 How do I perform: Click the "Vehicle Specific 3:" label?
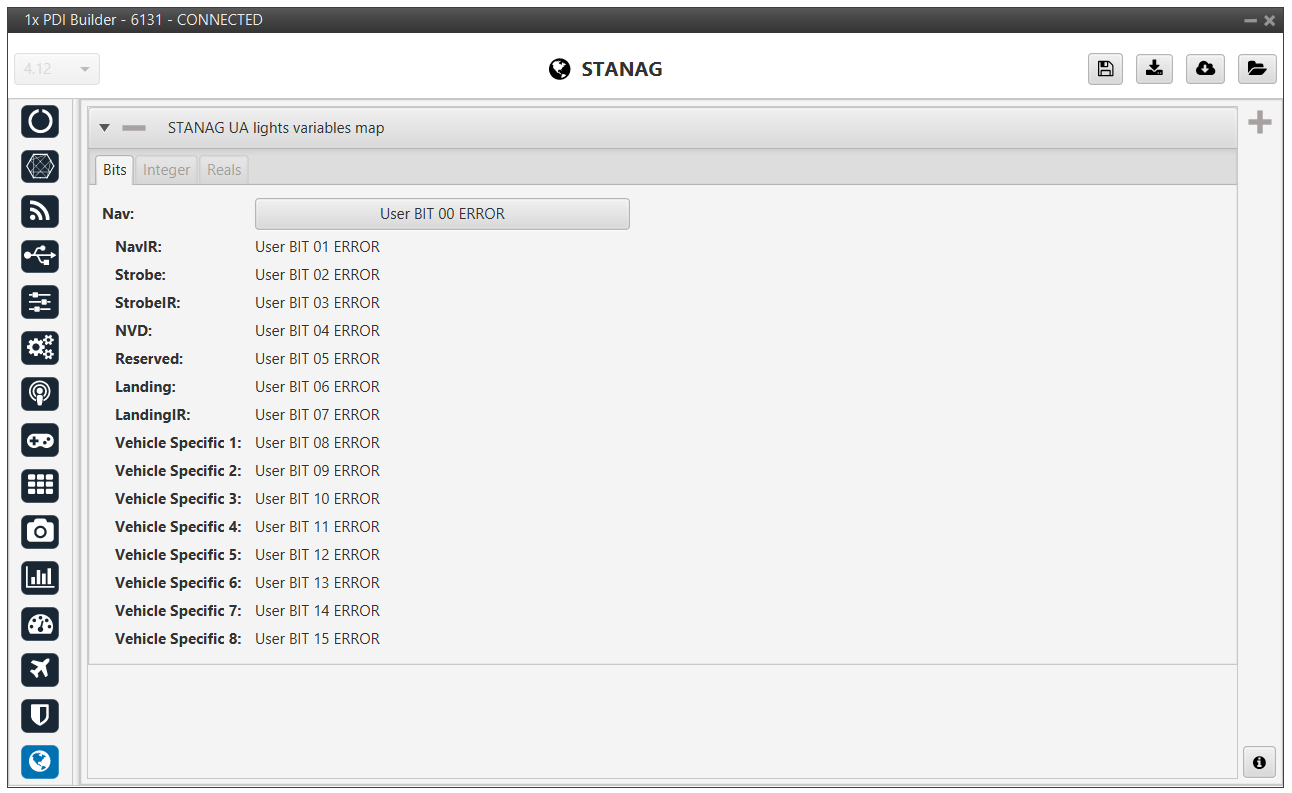pos(178,499)
